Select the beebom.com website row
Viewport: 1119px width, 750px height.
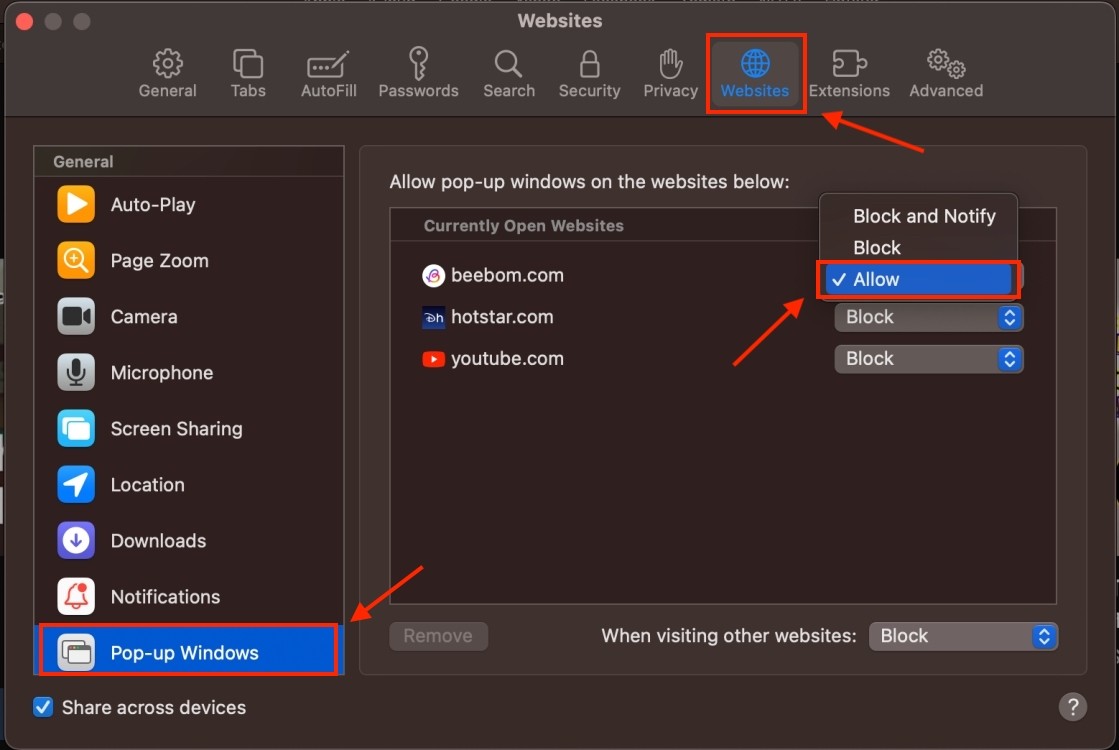click(x=723, y=275)
